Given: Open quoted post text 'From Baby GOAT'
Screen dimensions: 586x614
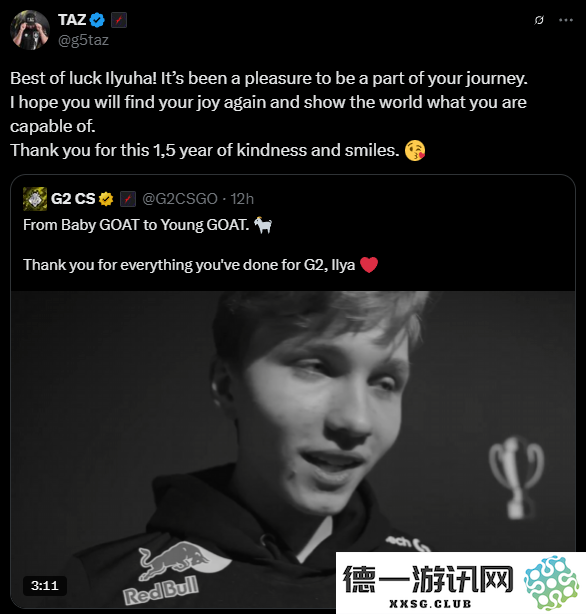Looking at the screenshot, I should coord(136,225).
